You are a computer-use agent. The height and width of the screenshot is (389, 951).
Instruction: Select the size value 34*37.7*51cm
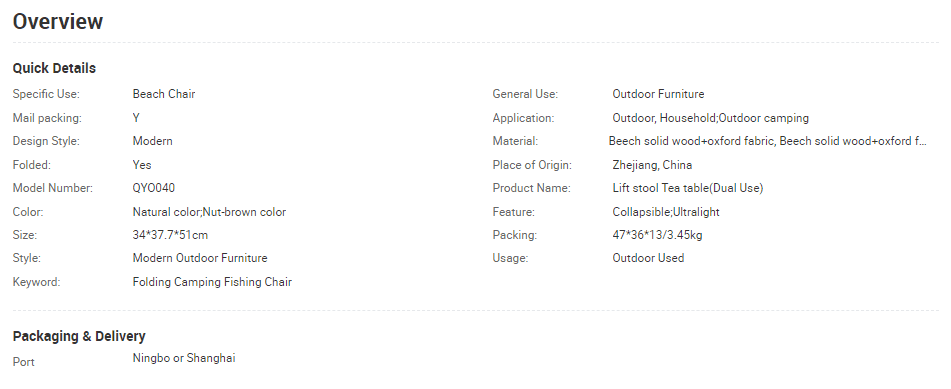(170, 235)
